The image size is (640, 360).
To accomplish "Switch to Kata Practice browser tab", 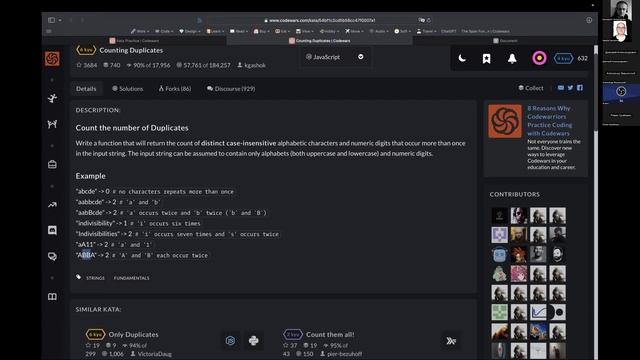I will click(x=134, y=40).
